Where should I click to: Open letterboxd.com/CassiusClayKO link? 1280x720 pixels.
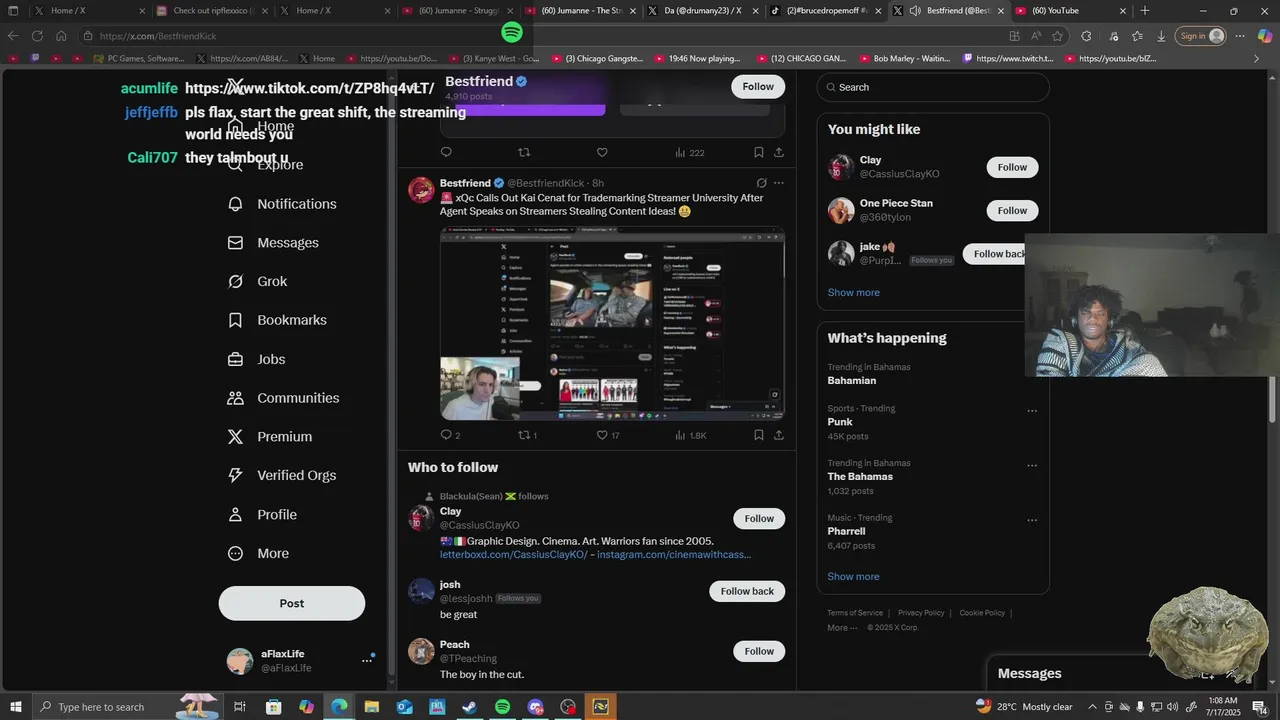[x=514, y=555]
